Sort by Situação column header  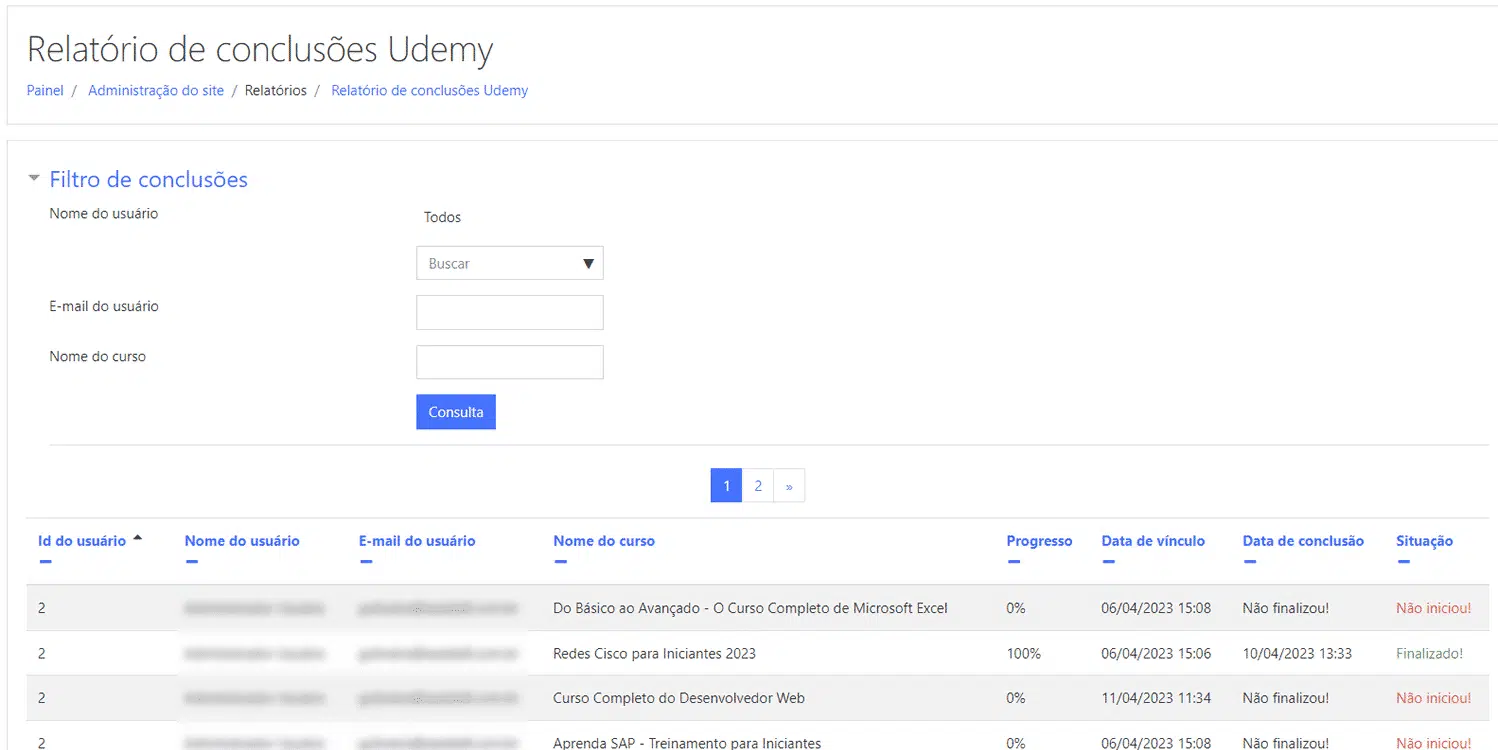coord(1424,541)
